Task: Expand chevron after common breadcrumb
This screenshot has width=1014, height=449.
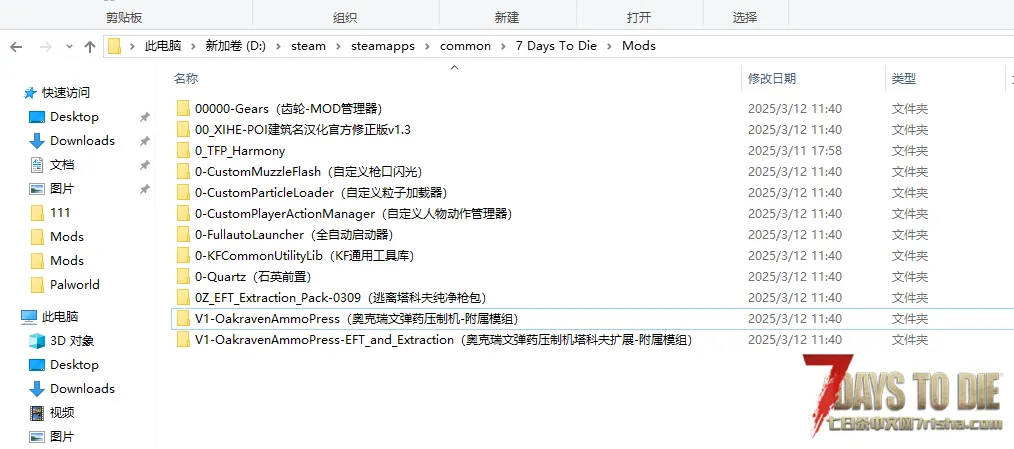Action: [503, 47]
